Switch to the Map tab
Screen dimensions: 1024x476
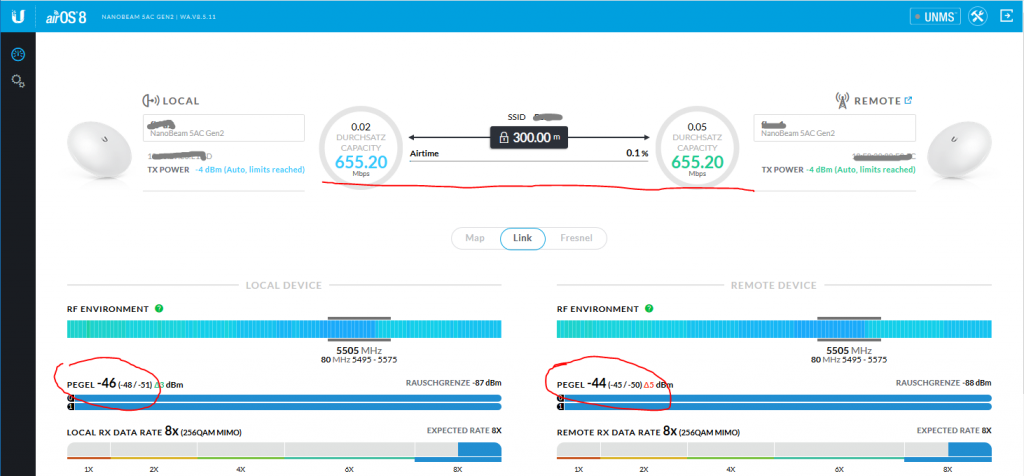(475, 238)
